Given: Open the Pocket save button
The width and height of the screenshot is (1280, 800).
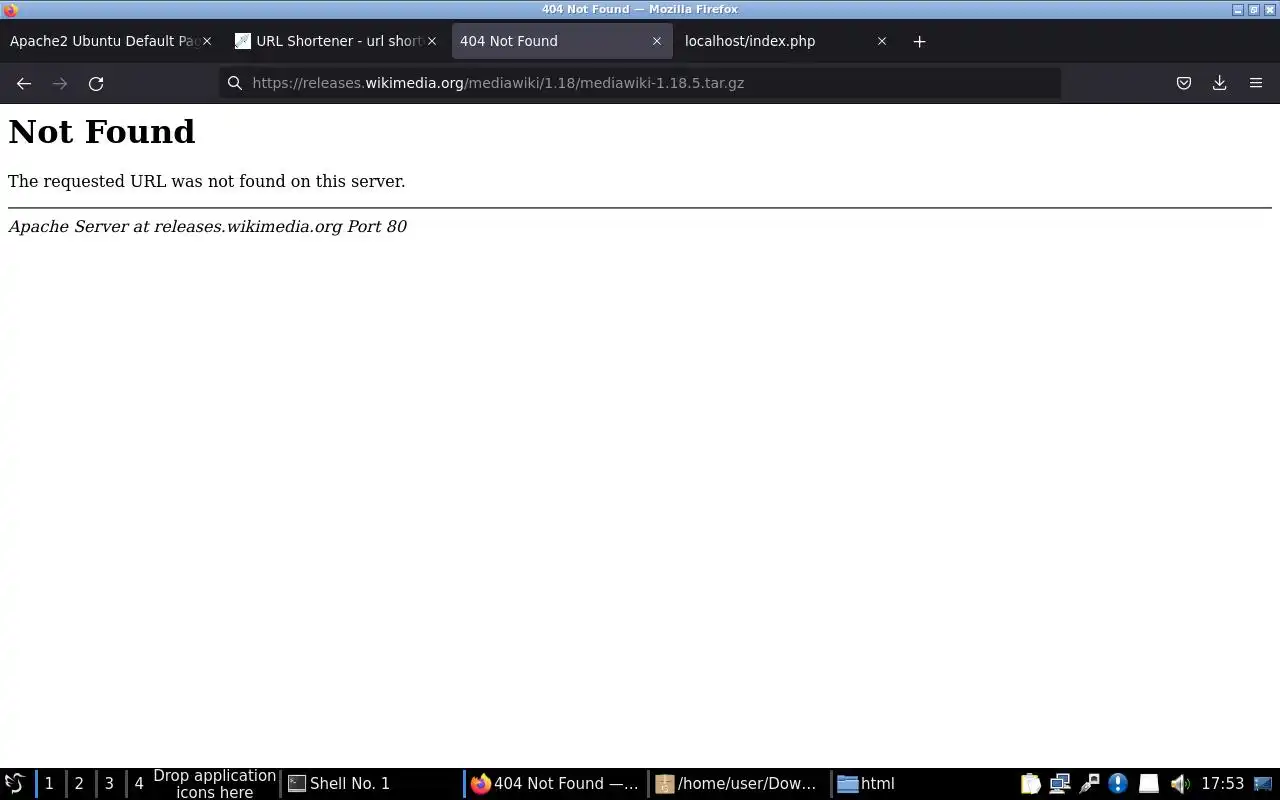Looking at the screenshot, I should tap(1184, 83).
